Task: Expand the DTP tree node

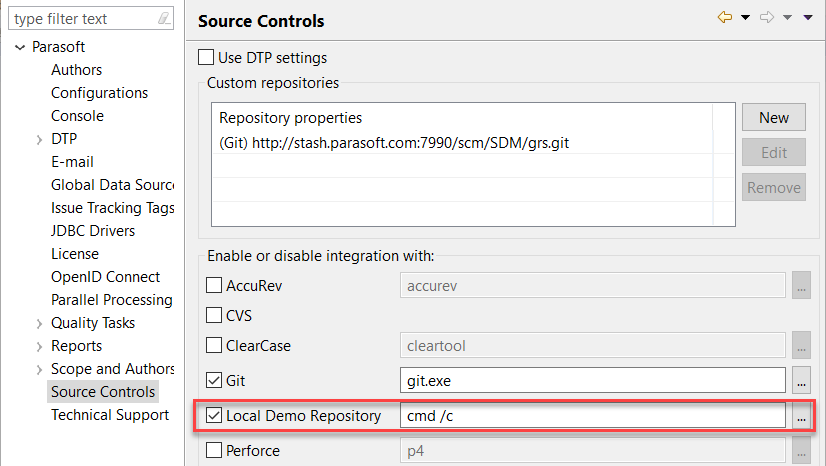Action: pos(39,140)
